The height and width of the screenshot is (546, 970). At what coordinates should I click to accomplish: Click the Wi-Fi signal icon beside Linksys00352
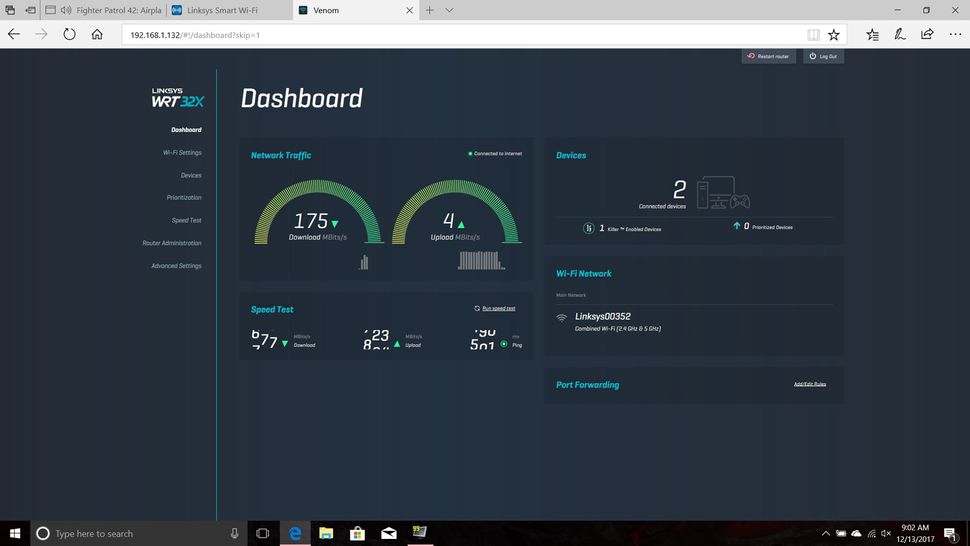tap(562, 318)
